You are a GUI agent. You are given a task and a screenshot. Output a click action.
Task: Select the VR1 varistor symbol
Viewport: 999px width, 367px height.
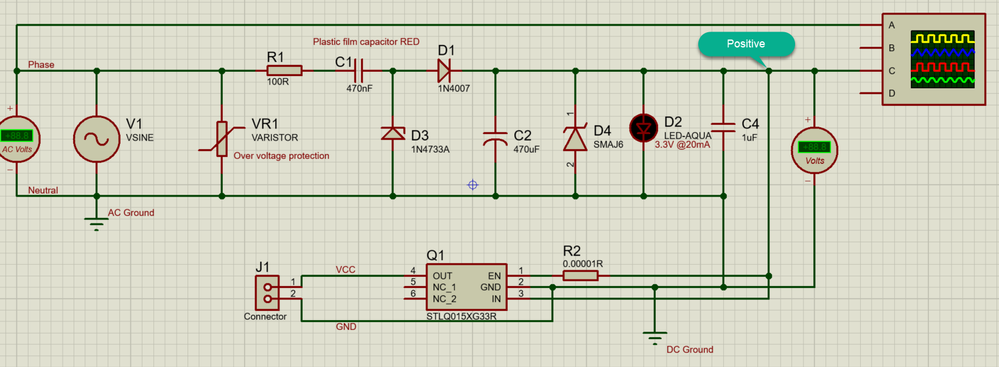click(221, 139)
